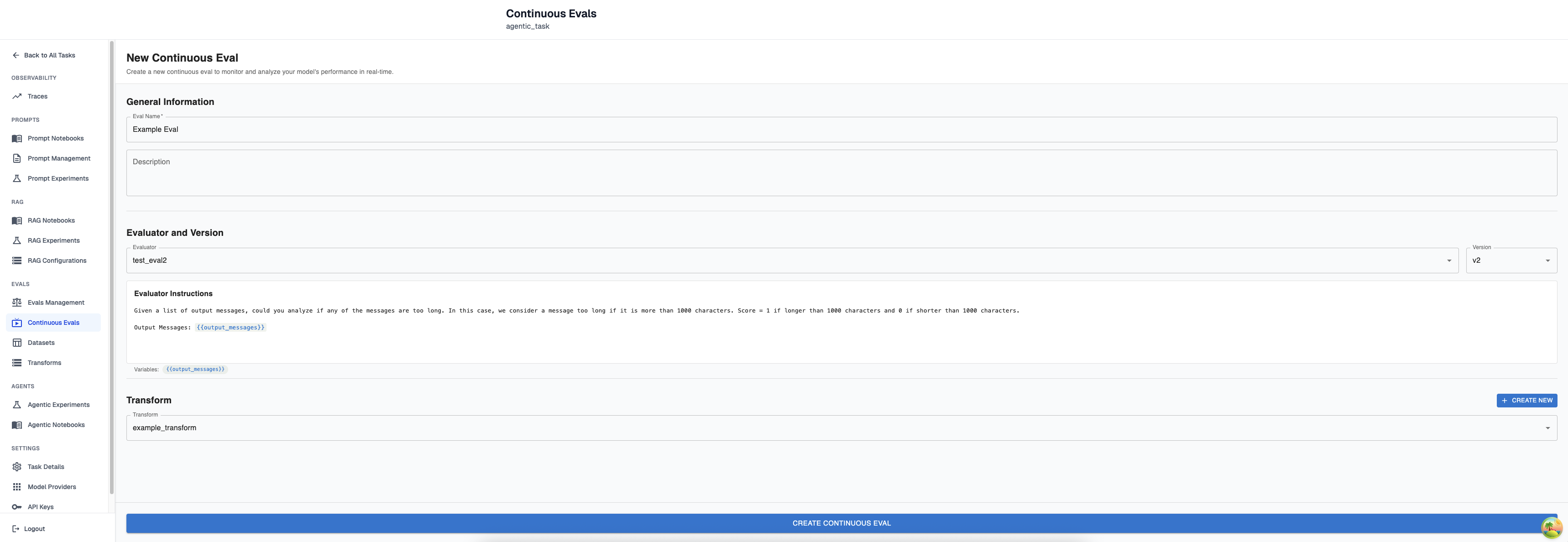Click the Datasets table icon

point(17,343)
